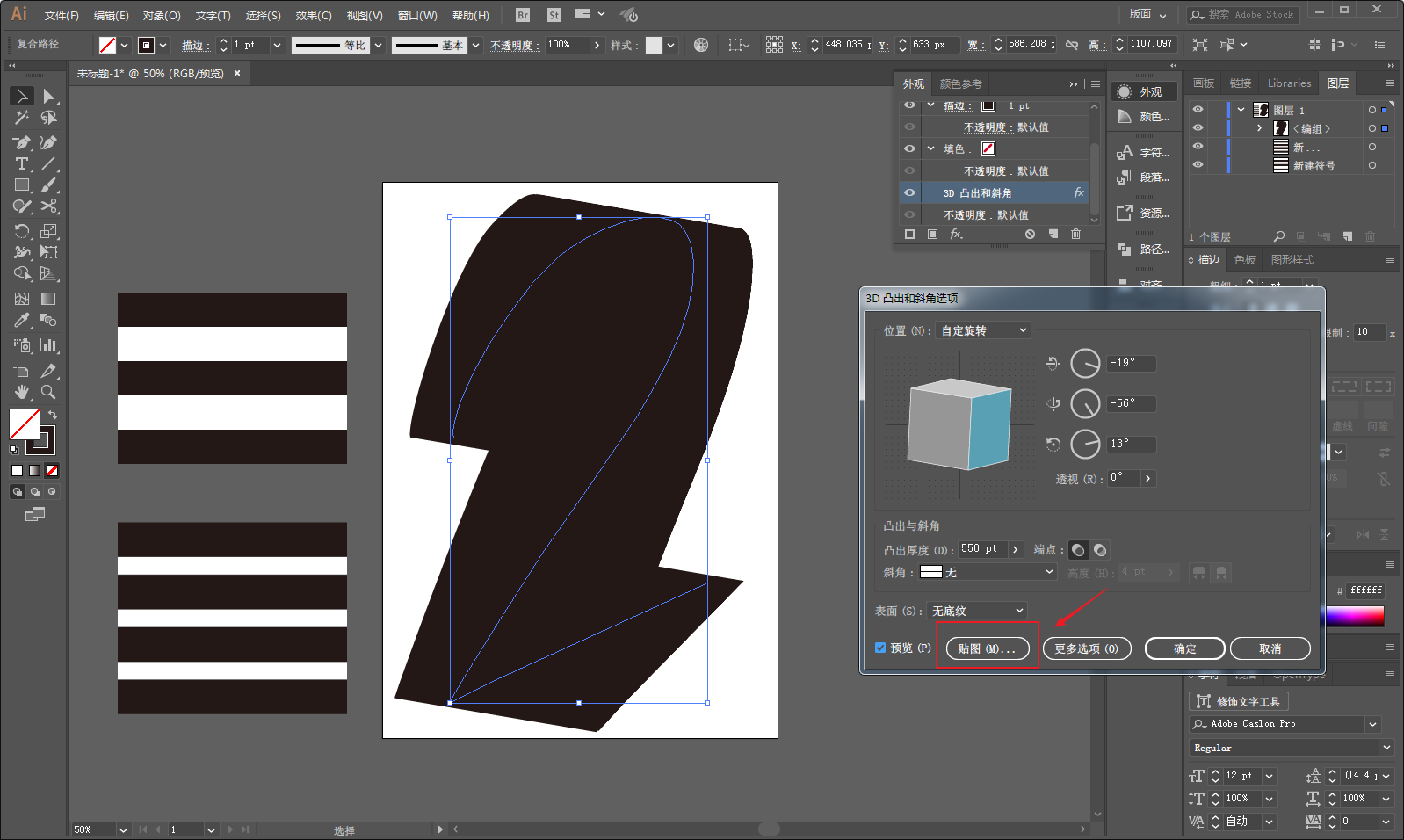1404x840 pixels.
Task: Click the fill color swatch in Appearance
Action: click(x=988, y=148)
